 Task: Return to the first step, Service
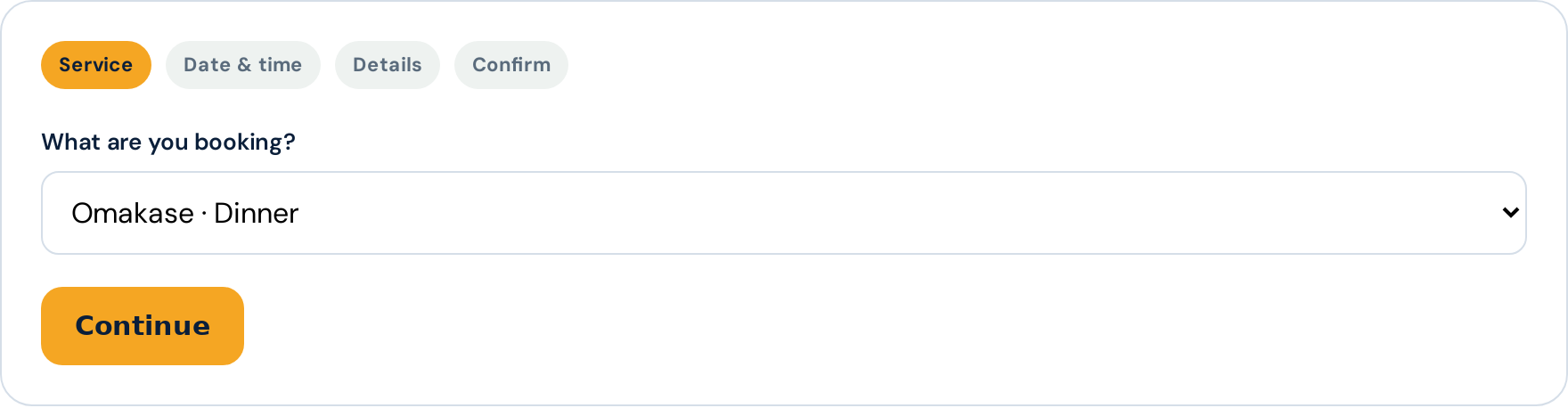click(96, 65)
